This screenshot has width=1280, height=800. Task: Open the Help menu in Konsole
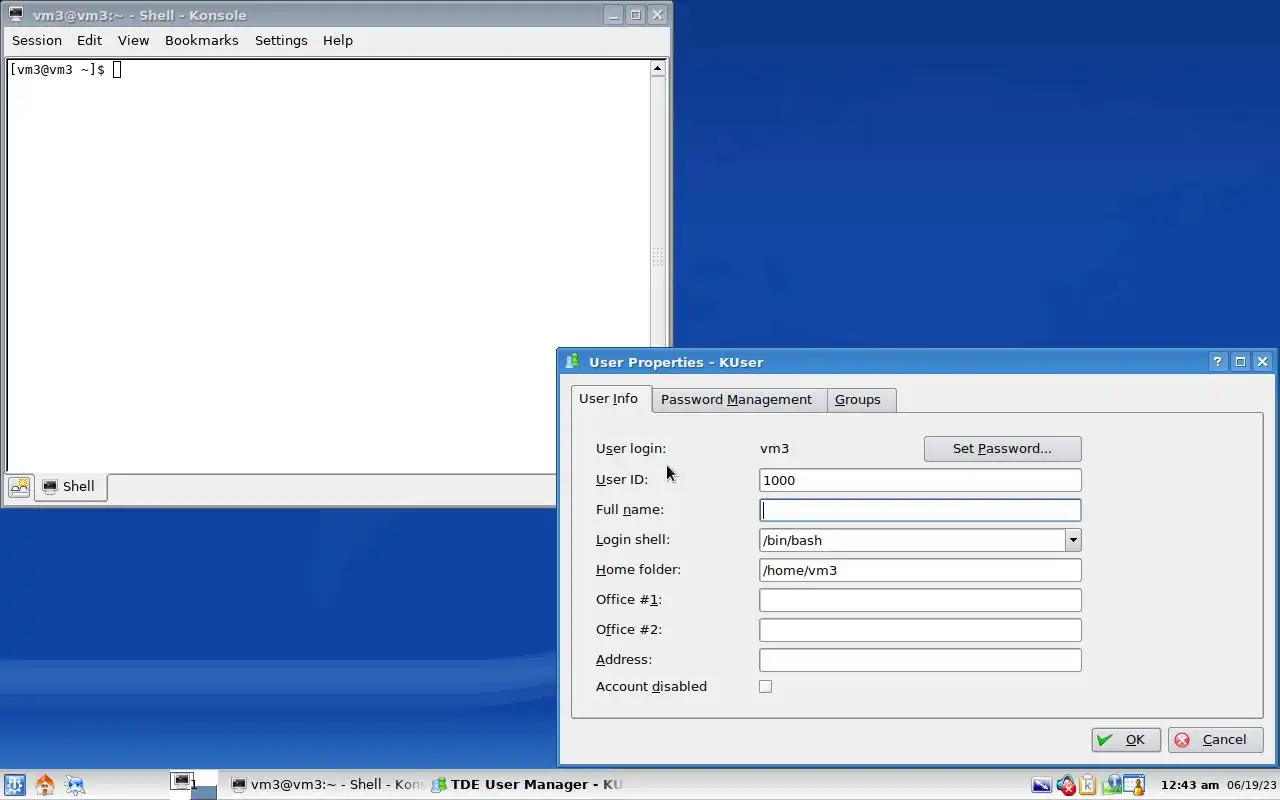click(337, 41)
